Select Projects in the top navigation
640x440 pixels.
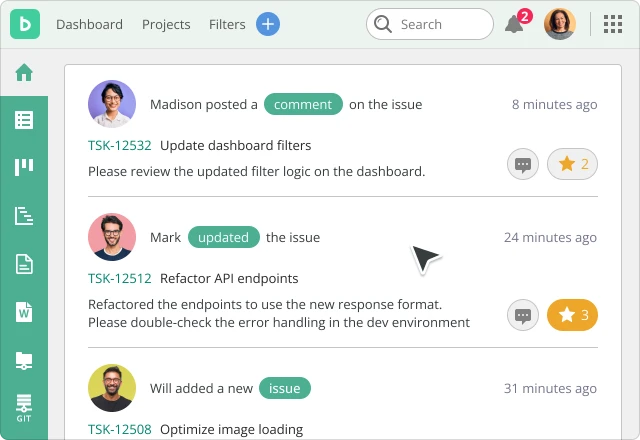166,24
